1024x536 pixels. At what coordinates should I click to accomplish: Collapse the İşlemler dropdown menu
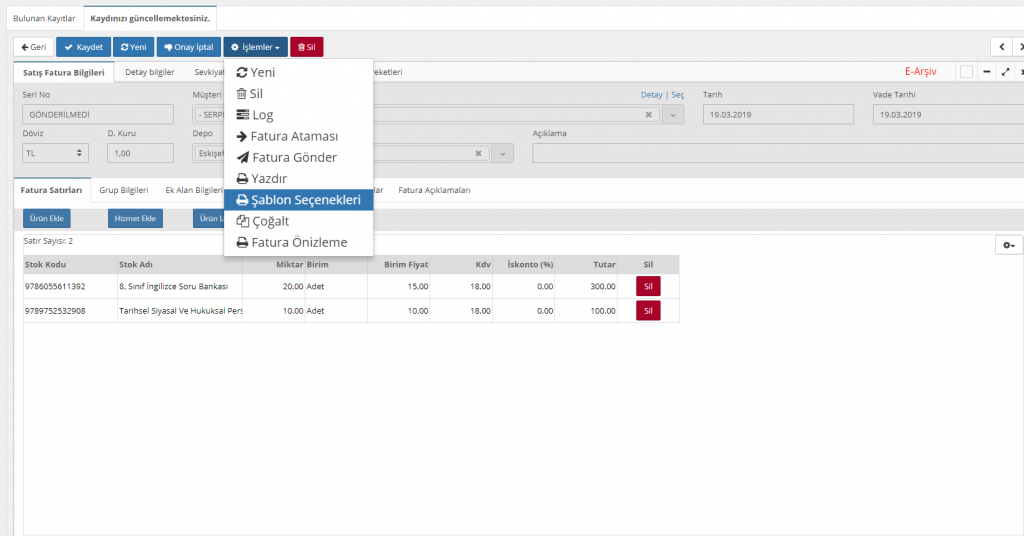point(255,47)
